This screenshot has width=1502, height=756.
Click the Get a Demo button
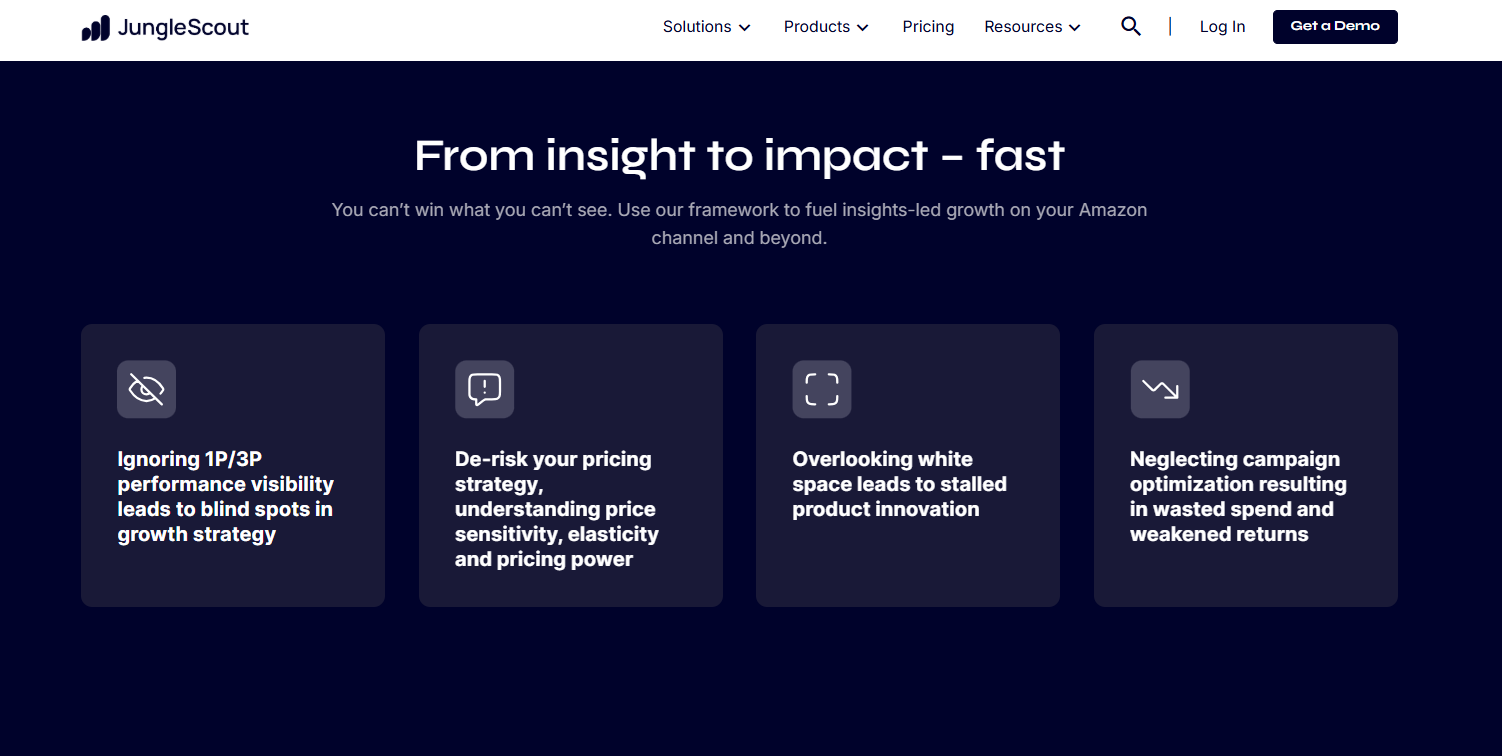pyautogui.click(x=1335, y=27)
